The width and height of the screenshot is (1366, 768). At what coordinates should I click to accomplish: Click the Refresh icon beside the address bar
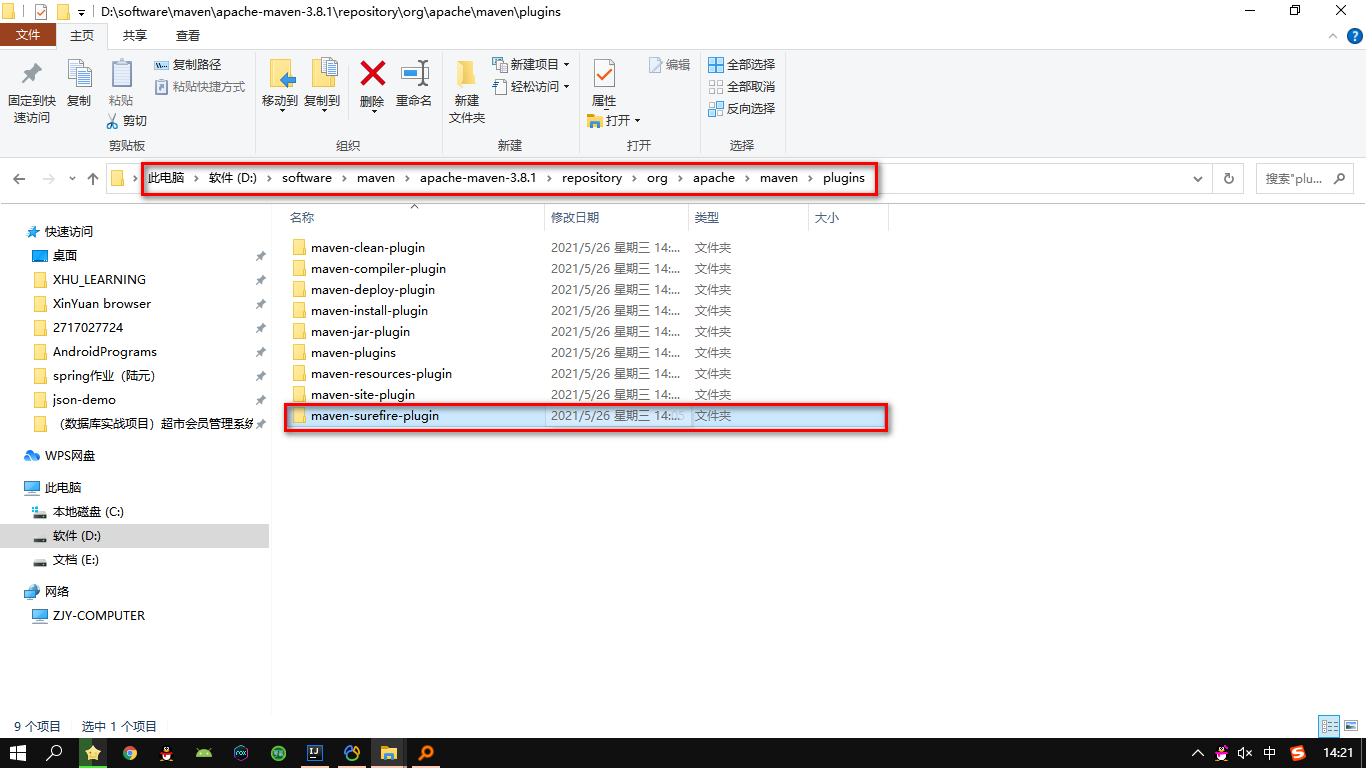click(x=1227, y=177)
